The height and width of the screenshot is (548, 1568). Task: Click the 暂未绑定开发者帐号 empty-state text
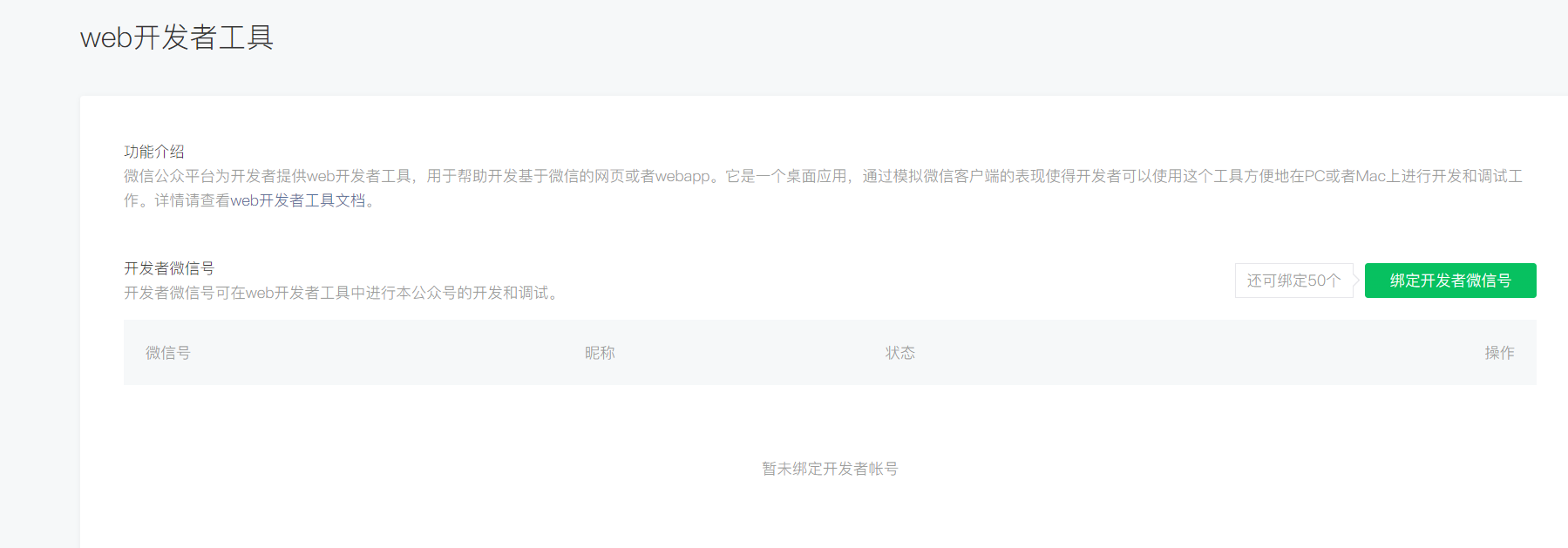[830, 469]
